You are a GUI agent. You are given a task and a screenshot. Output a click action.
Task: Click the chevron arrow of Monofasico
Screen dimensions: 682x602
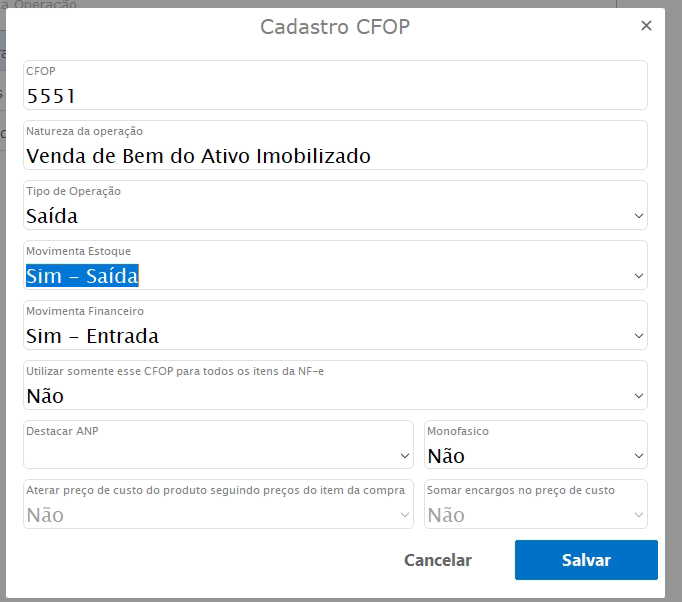click(639, 456)
